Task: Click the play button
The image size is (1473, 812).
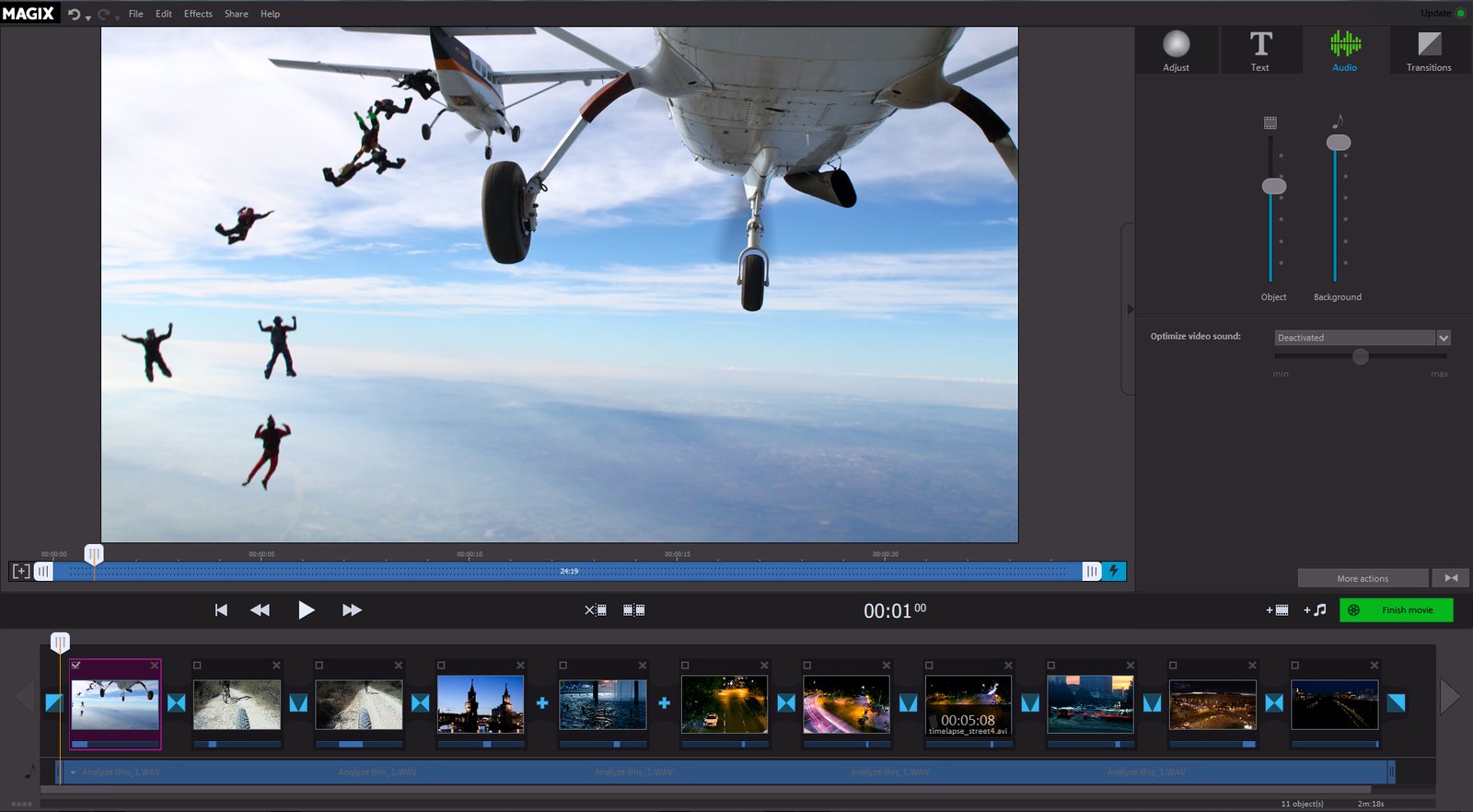Action: point(306,609)
